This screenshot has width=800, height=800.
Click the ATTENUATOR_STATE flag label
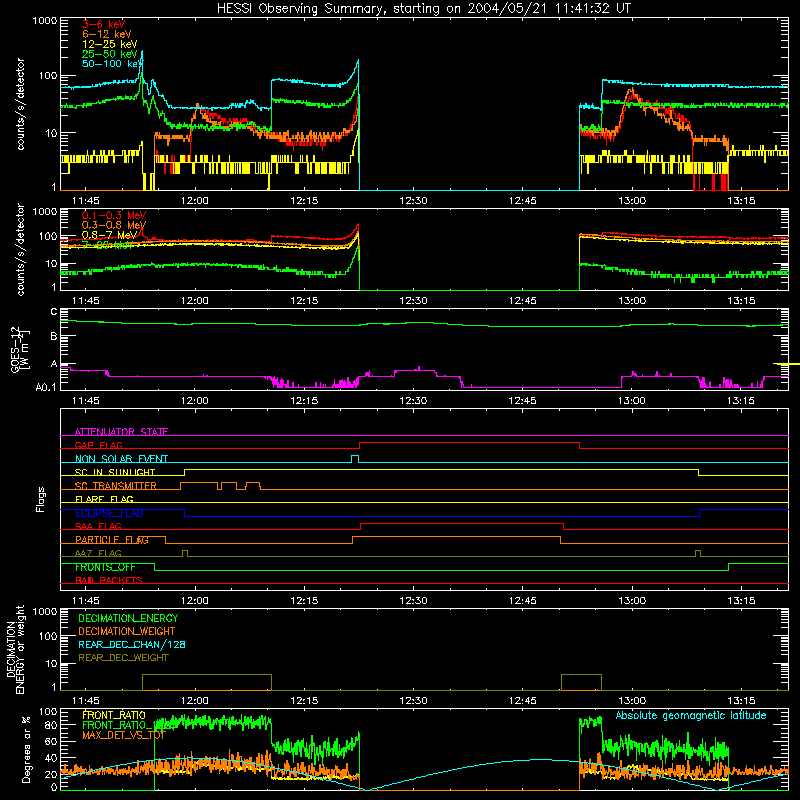tap(121, 432)
